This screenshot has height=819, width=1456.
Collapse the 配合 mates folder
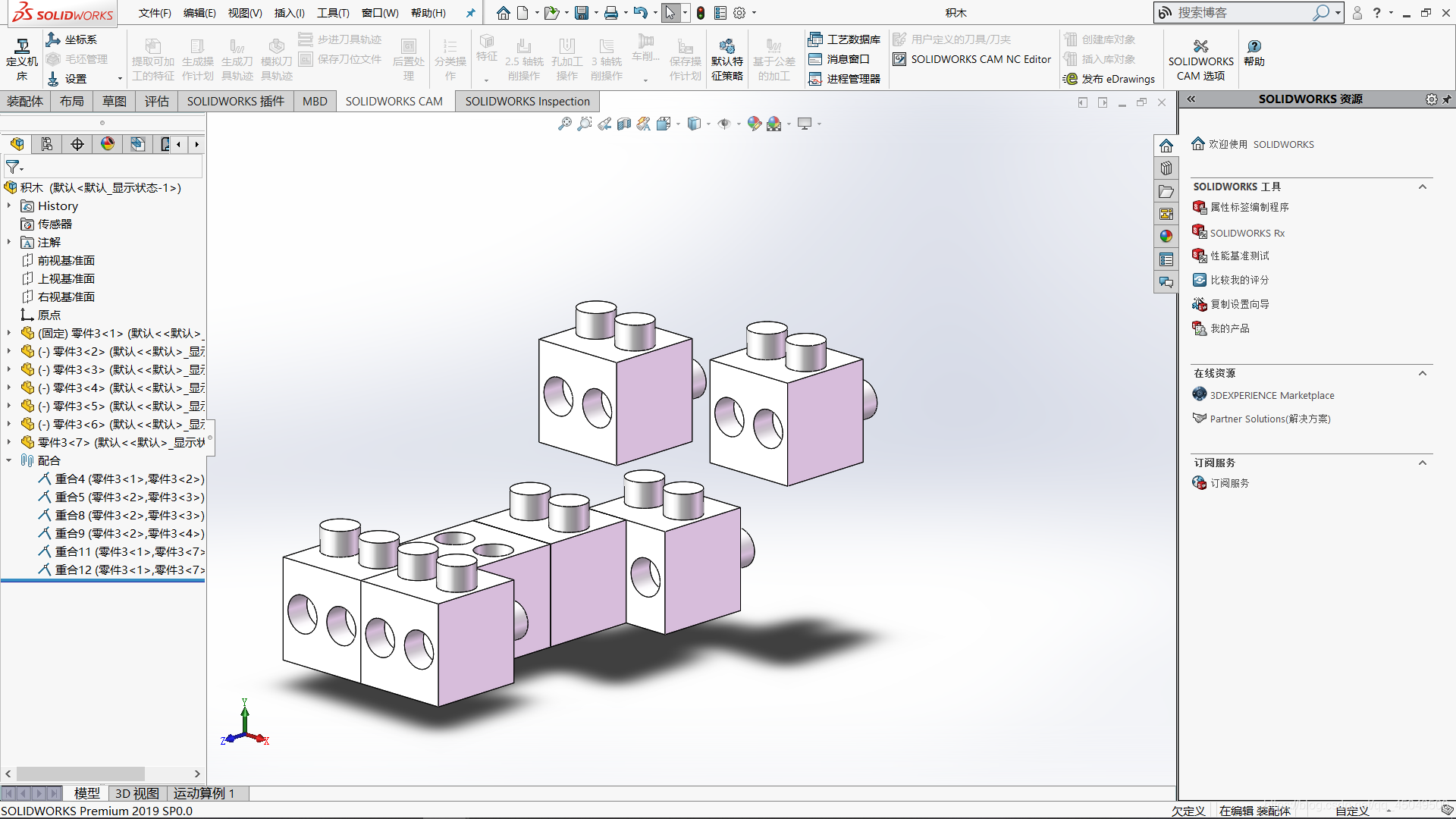coord(9,460)
